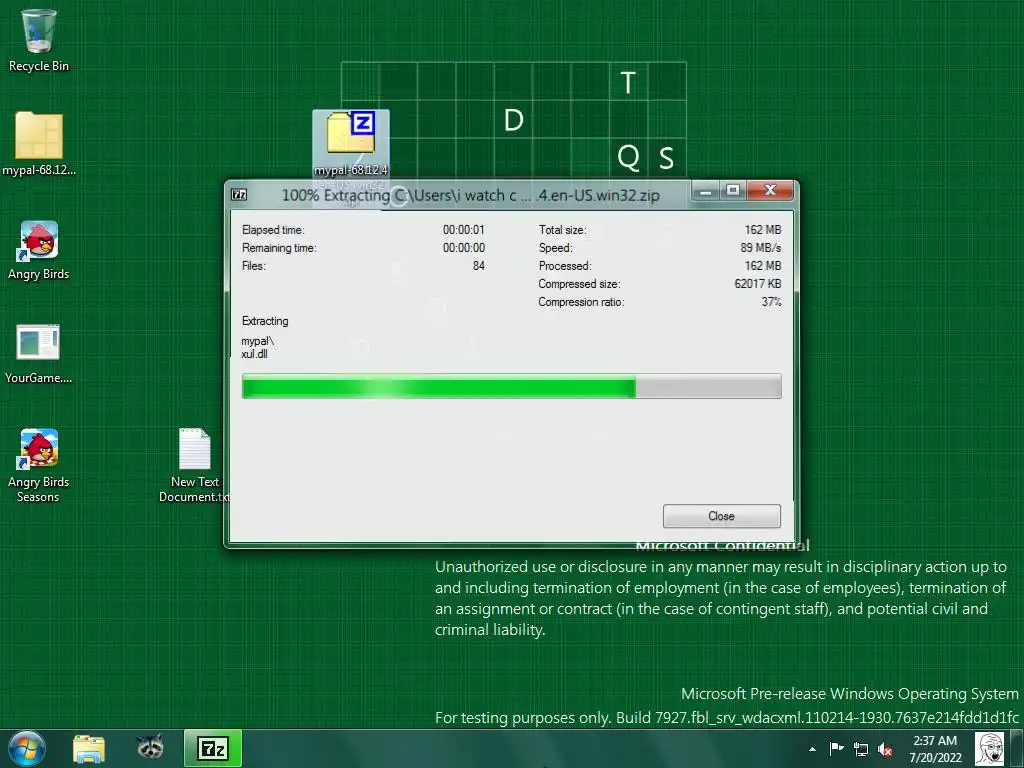Click the Compressed size value 62017 KB
Screen dimensions: 1024x768
(x=758, y=283)
